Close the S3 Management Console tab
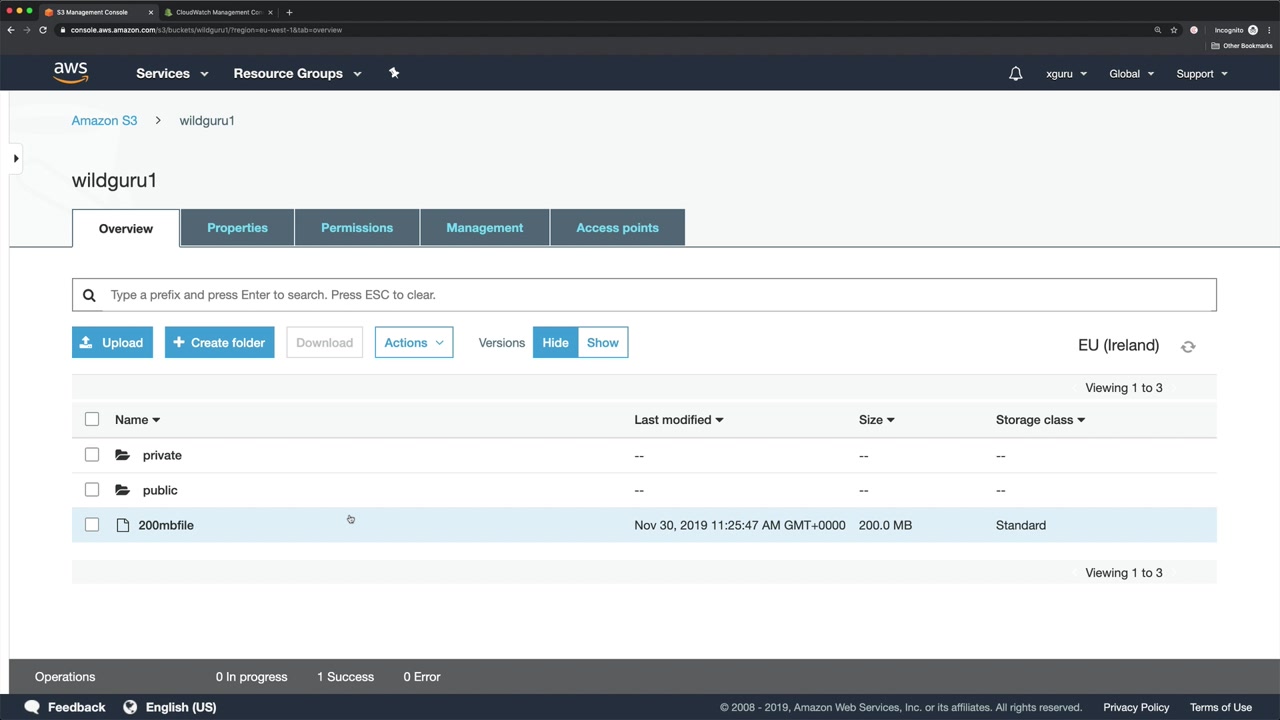 151,12
